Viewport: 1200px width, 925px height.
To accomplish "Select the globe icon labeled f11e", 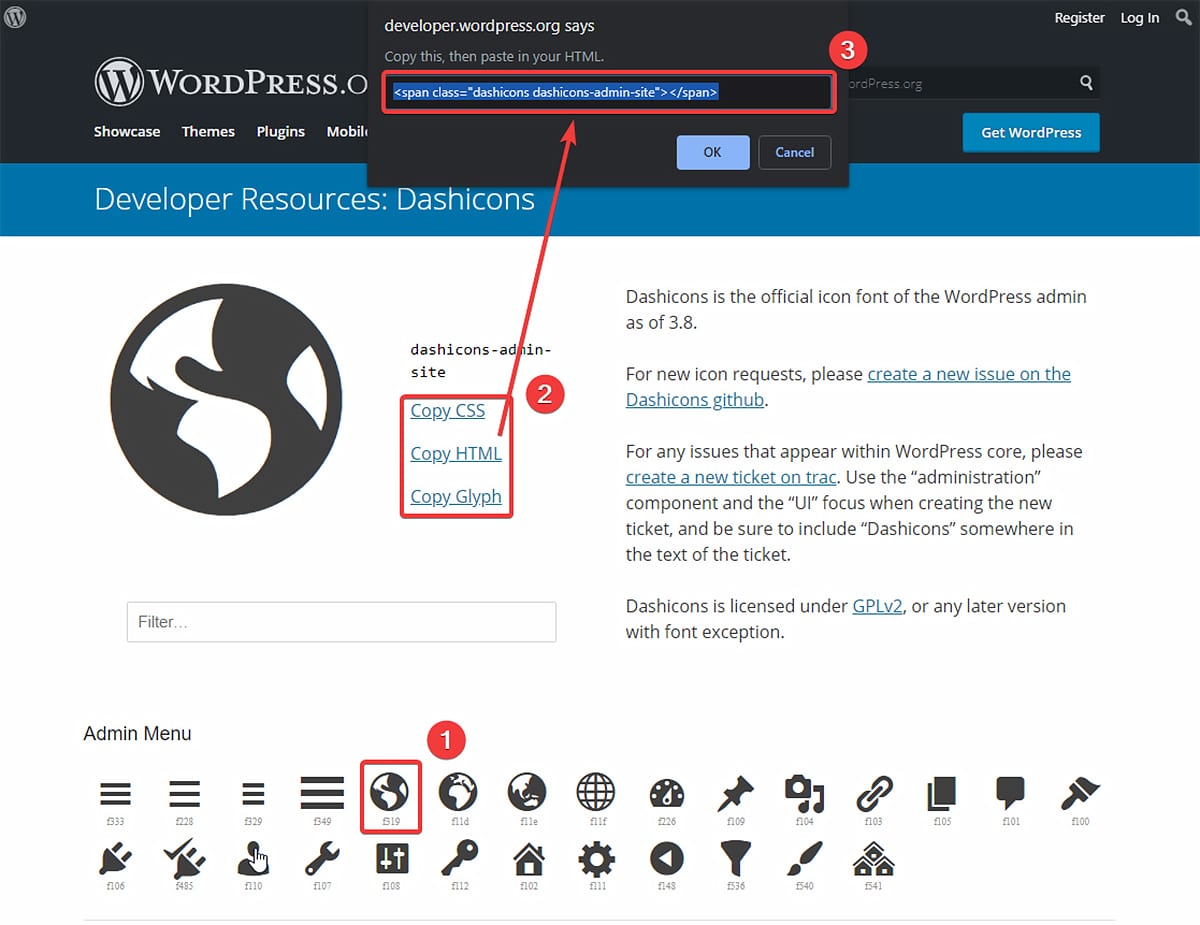I will pyautogui.click(x=527, y=794).
